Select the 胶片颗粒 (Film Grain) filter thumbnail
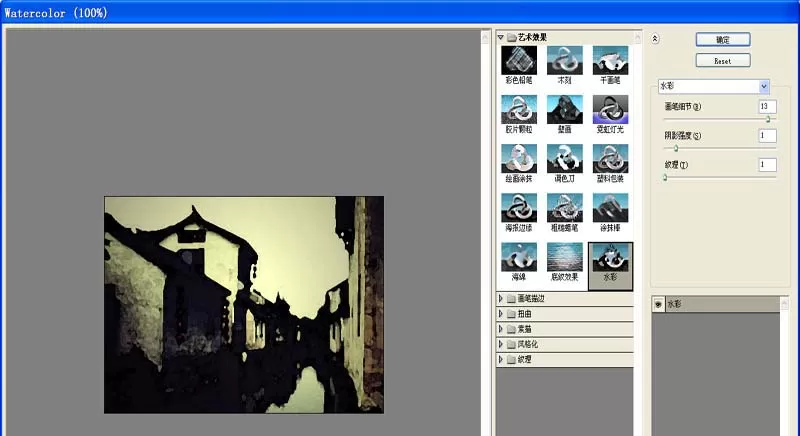This screenshot has height=436, width=800. [519, 109]
